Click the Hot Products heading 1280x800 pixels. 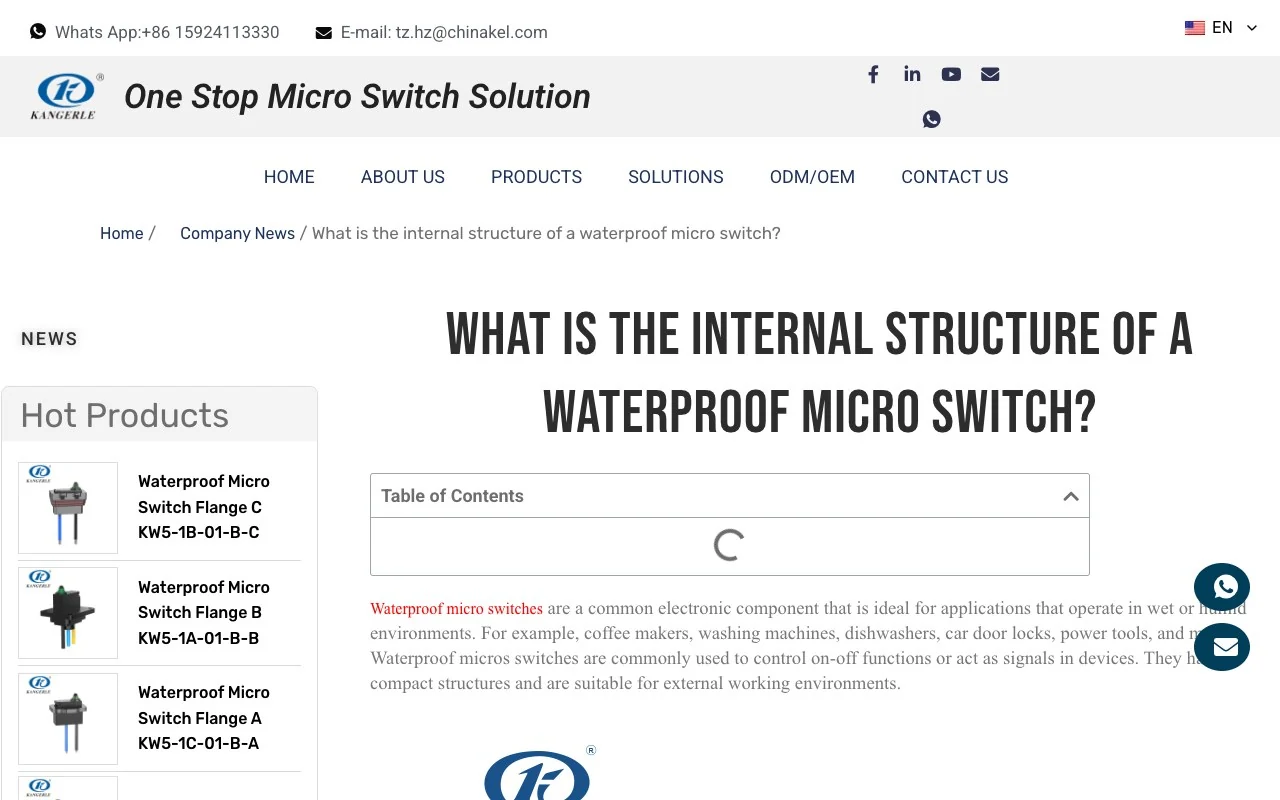pyautogui.click(x=125, y=415)
